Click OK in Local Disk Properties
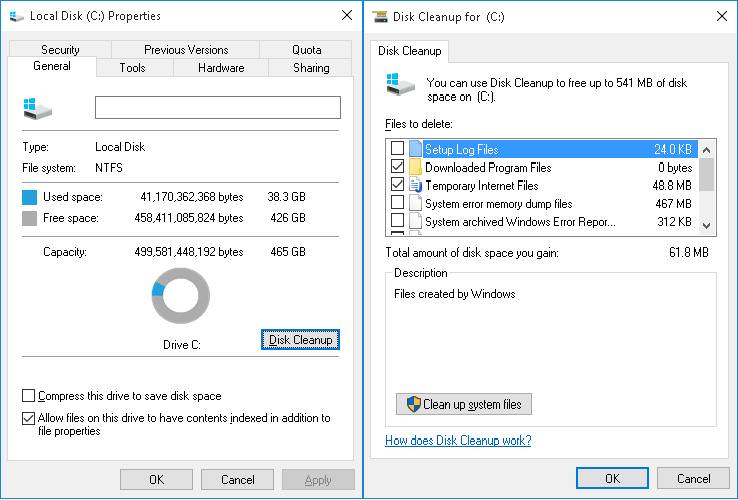Screen dimensions: 738x500 click(x=156, y=479)
